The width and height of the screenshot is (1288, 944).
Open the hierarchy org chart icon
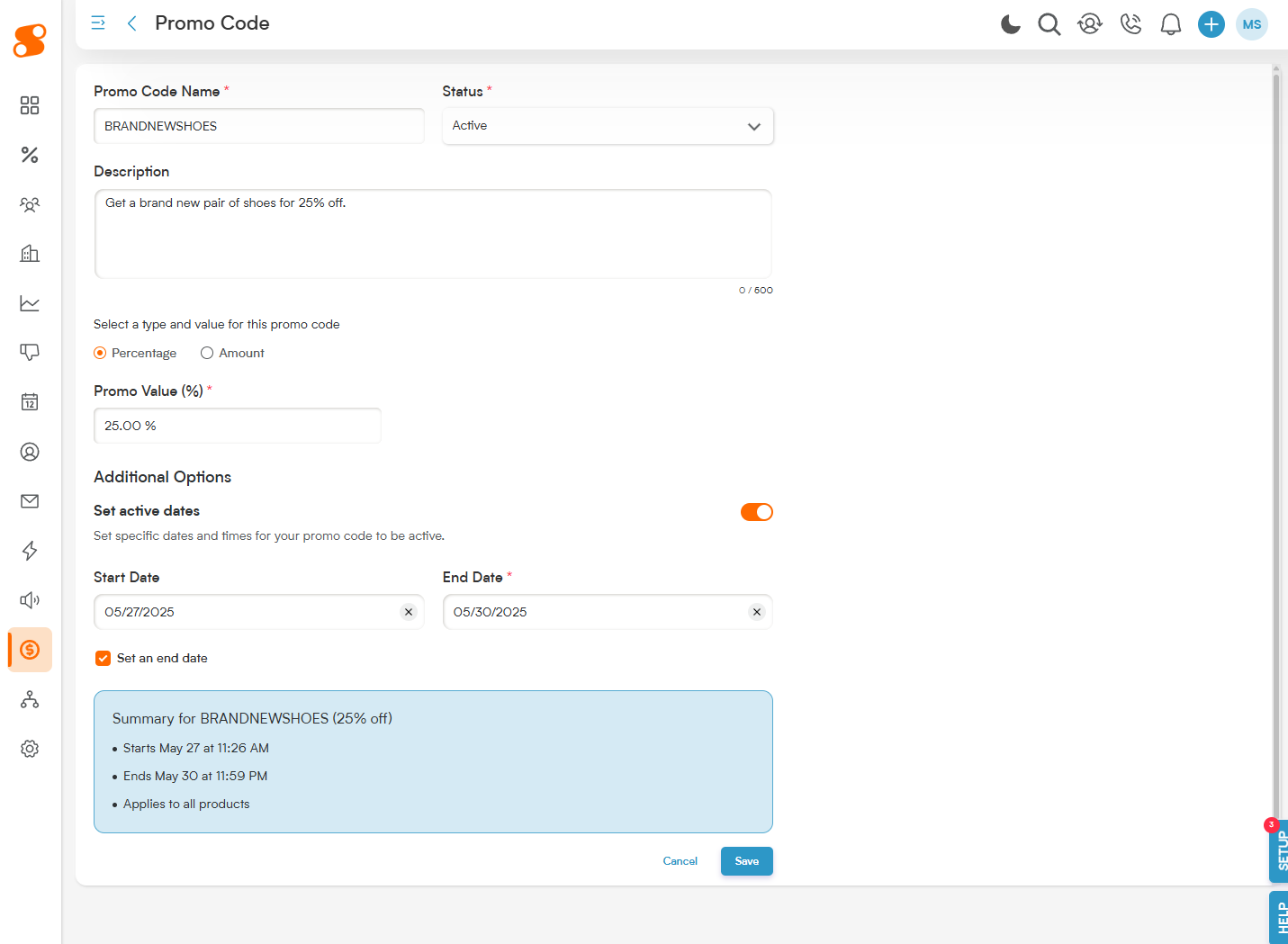coord(30,699)
